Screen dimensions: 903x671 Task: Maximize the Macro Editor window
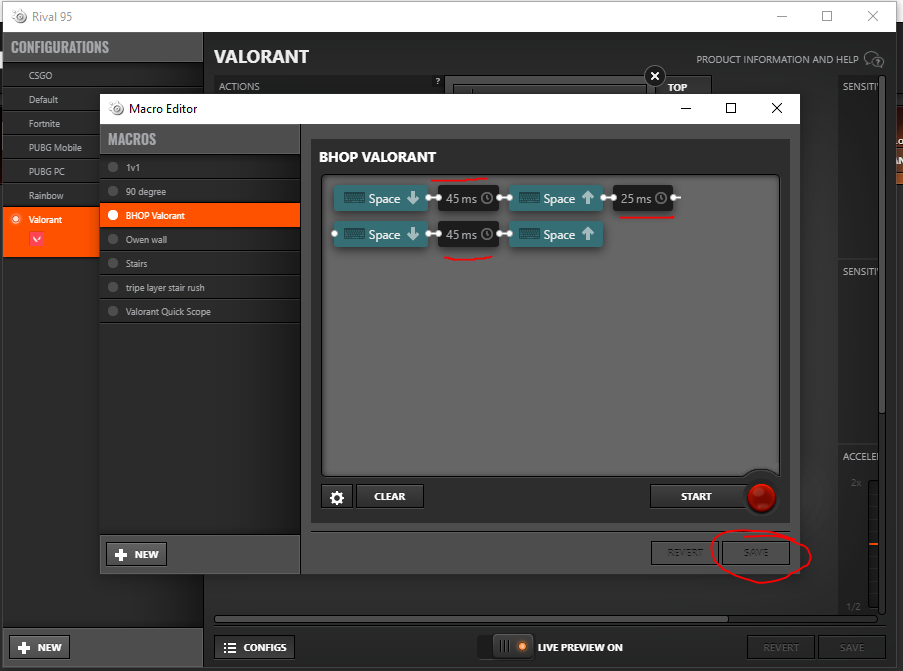point(731,108)
